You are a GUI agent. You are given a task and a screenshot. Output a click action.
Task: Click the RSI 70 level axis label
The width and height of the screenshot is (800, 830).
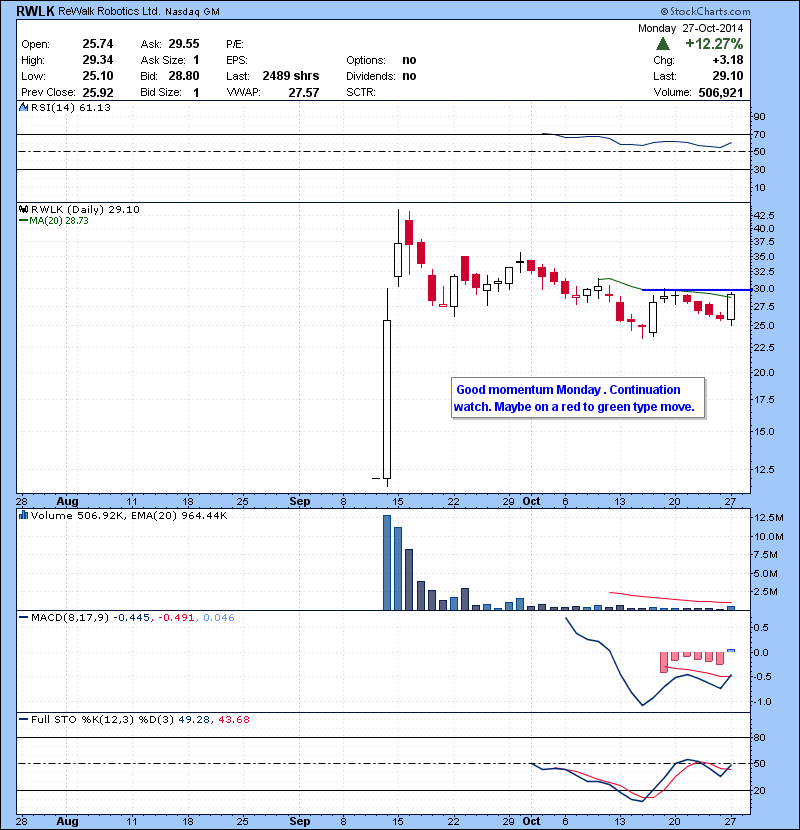point(759,134)
